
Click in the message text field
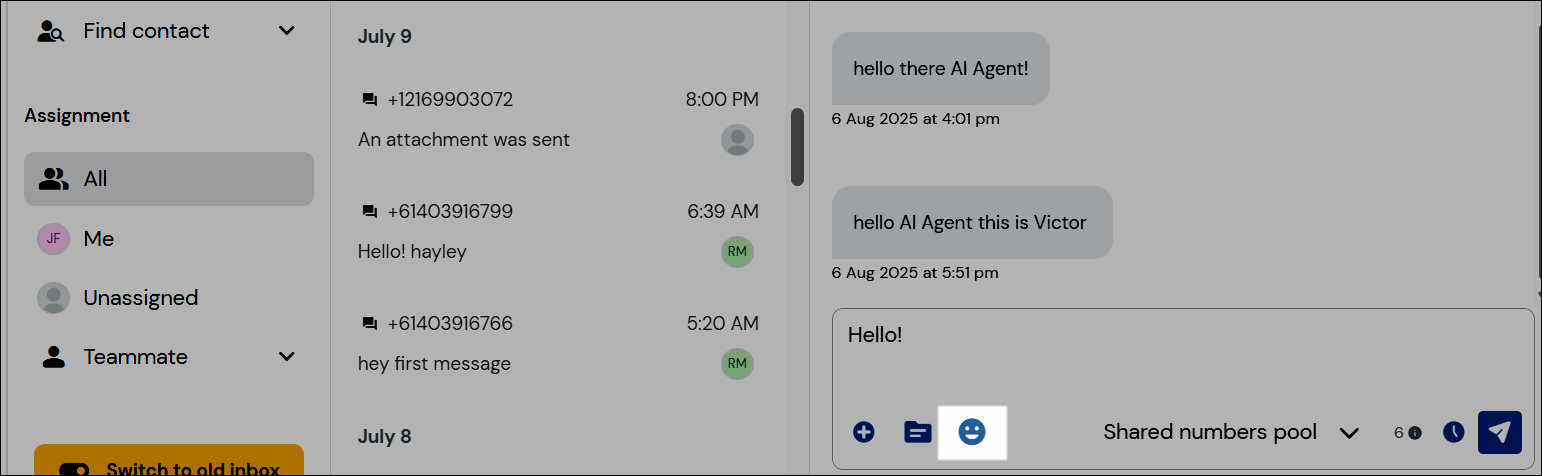[1180, 358]
